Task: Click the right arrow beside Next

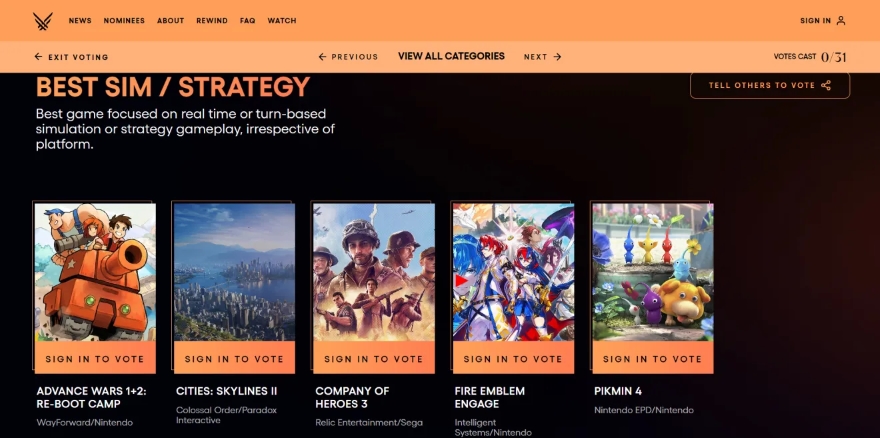Action: (557, 57)
